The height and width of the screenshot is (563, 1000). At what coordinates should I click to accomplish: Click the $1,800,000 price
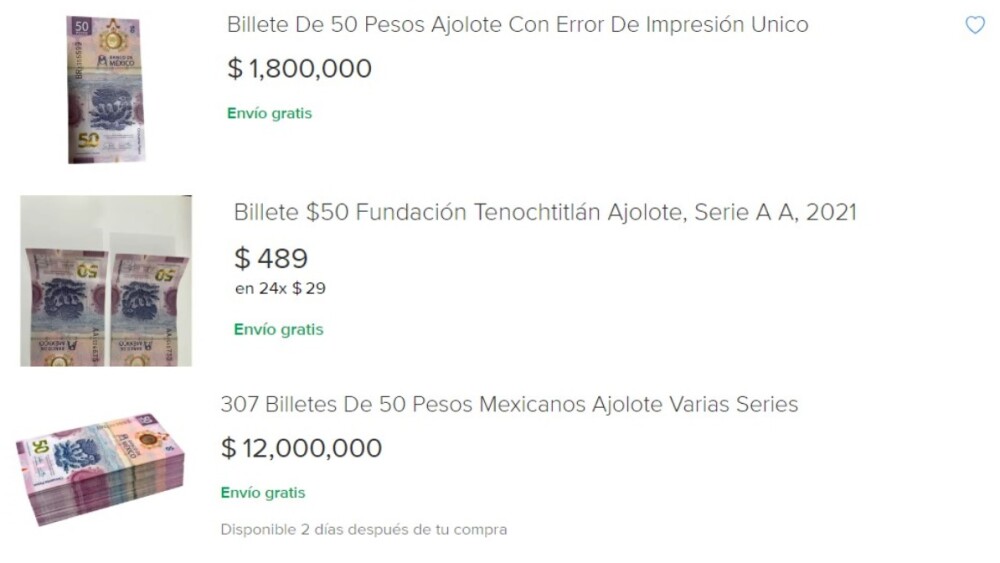[299, 69]
